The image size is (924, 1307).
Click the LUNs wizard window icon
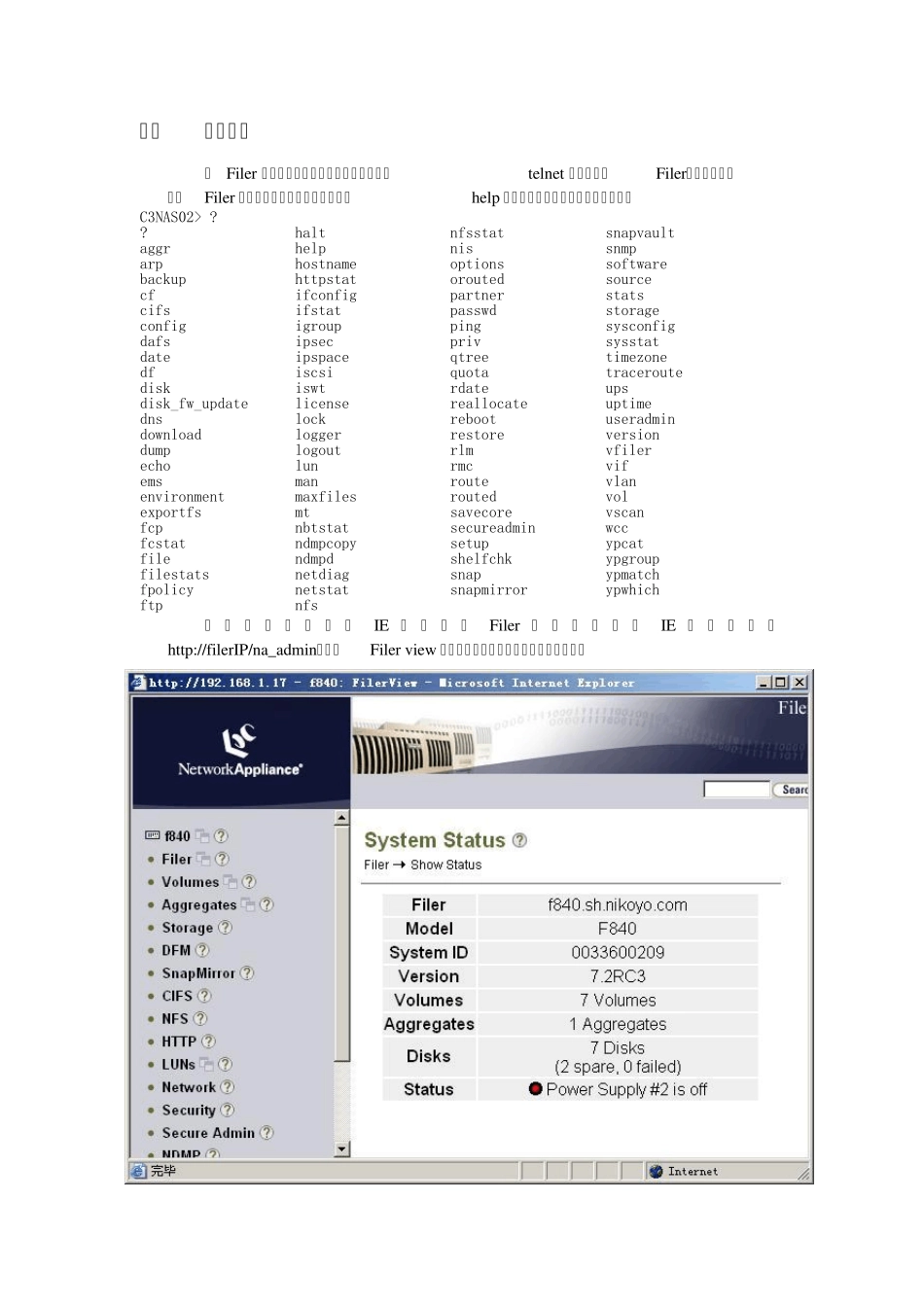[206, 1064]
